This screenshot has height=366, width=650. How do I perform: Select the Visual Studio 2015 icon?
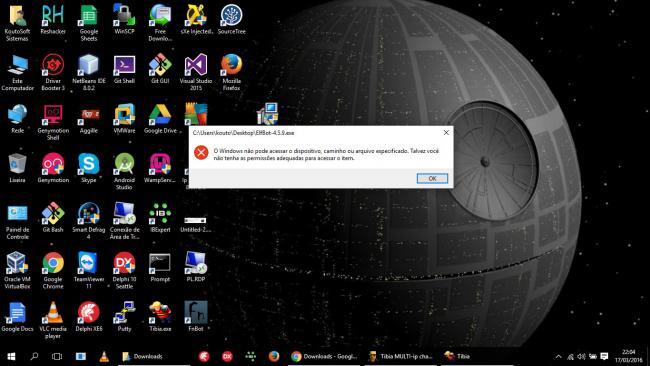point(196,72)
